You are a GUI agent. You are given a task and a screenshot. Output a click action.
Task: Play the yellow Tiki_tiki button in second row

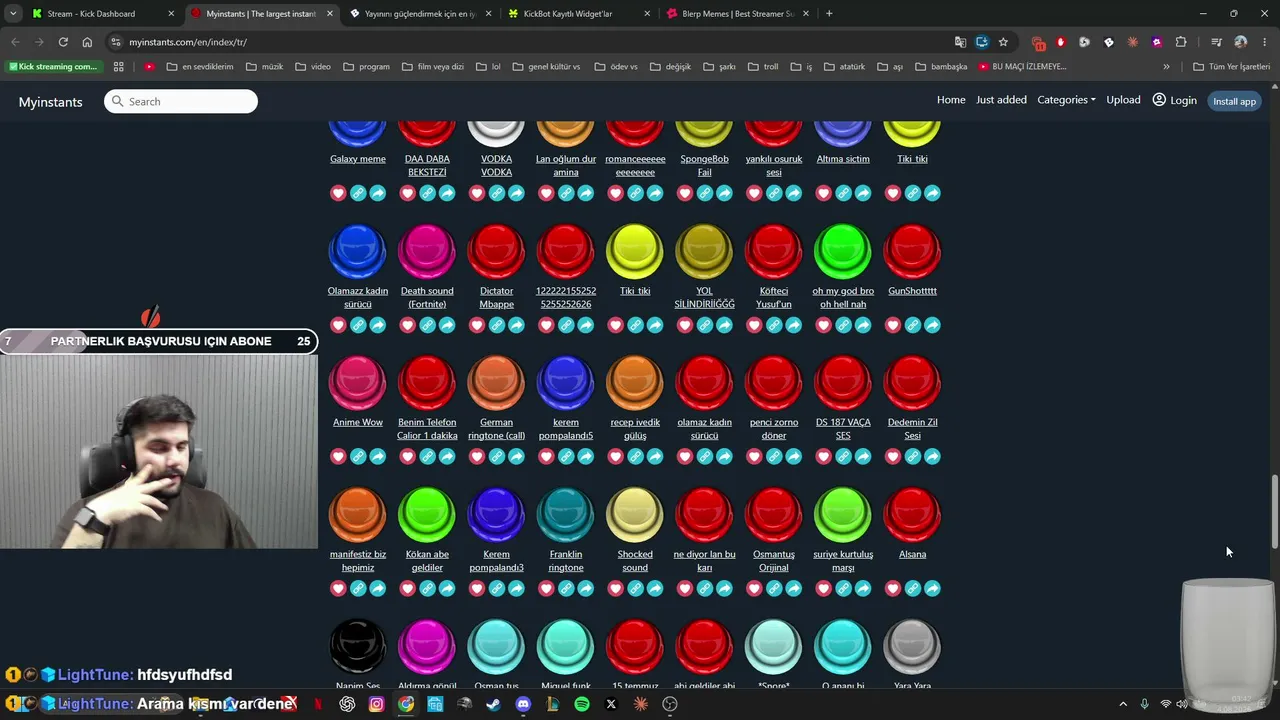[635, 251]
